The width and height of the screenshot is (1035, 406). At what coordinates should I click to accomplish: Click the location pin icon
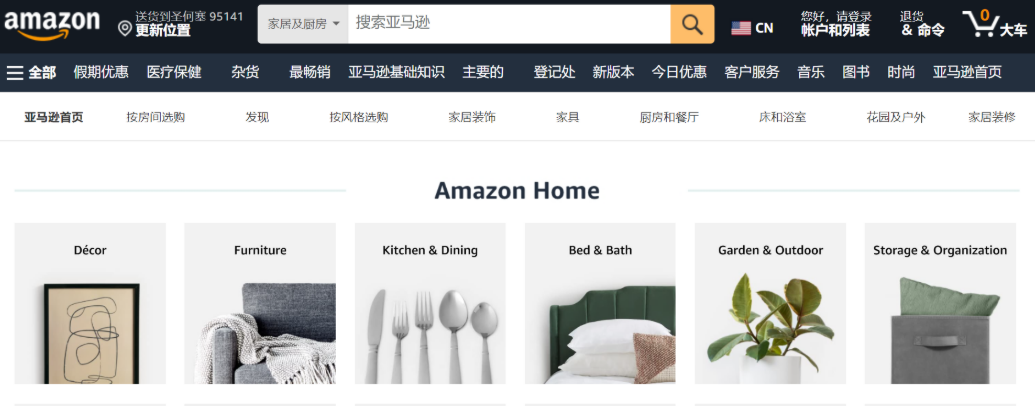coord(125,28)
